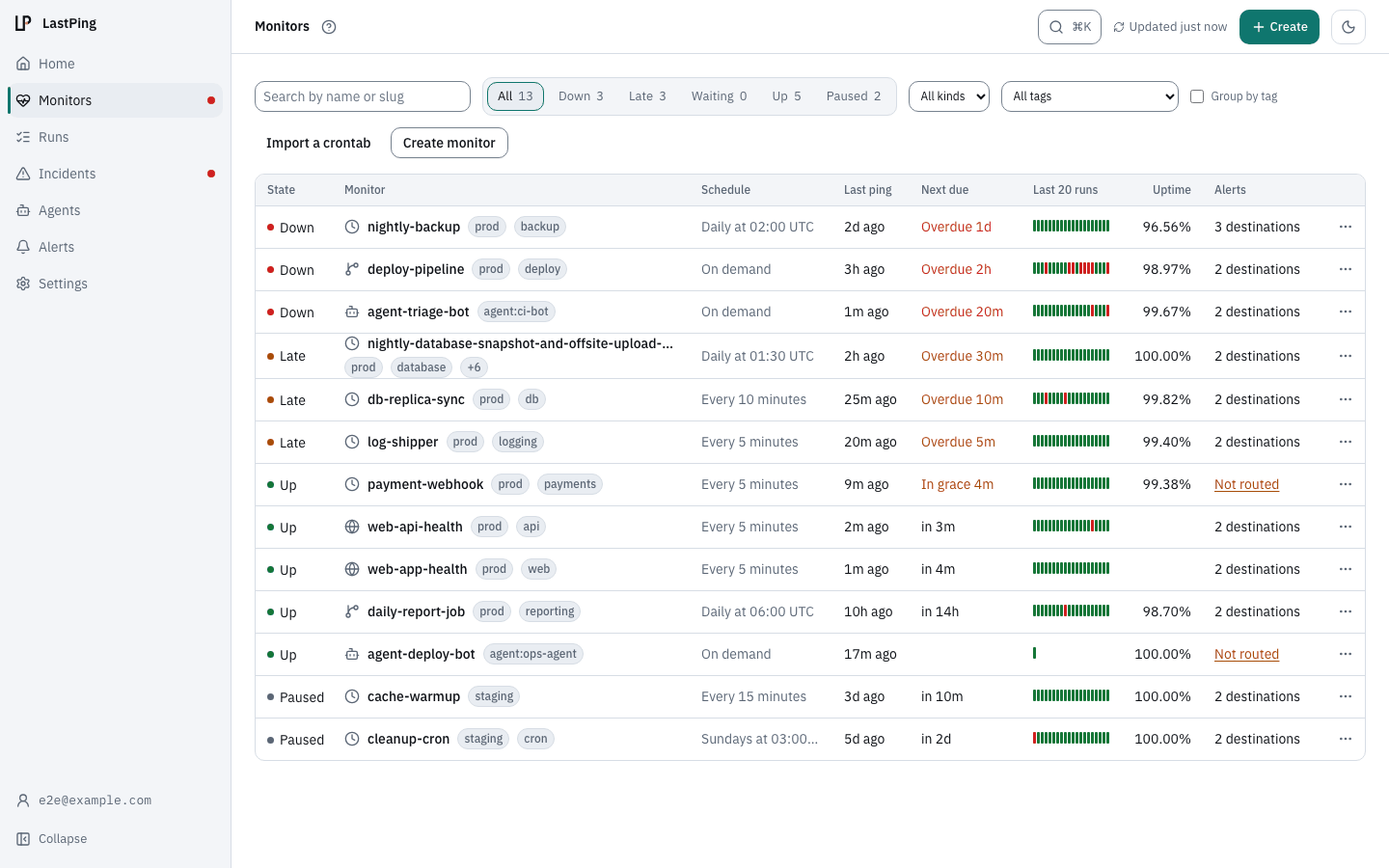The width and height of the screenshot is (1389, 868).
Task: Toggle dark mode moon icon
Action: 1348,27
